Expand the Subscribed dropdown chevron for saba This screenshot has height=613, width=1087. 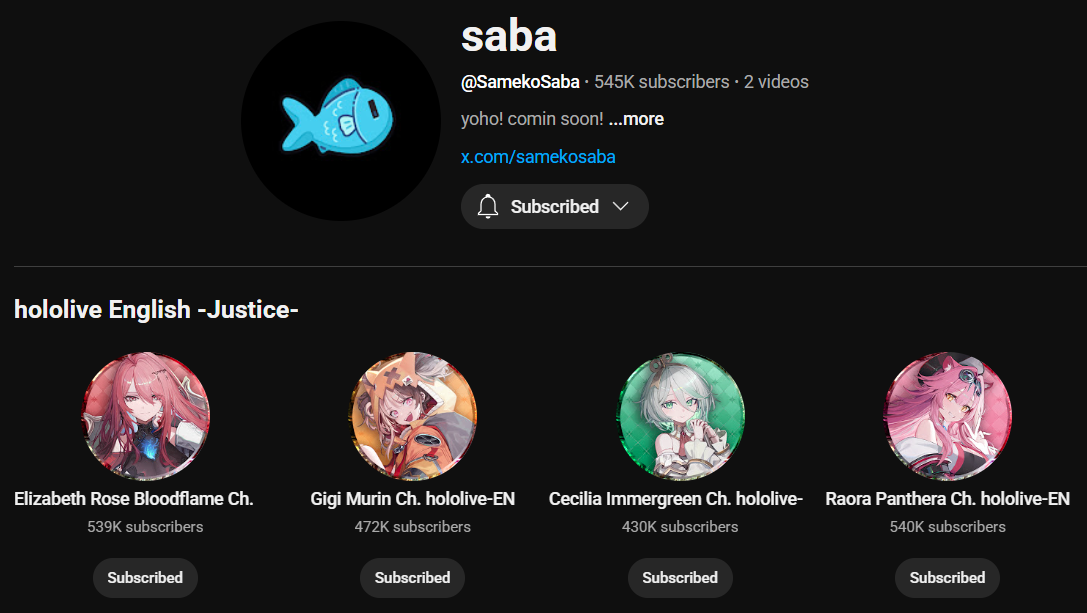(620, 207)
